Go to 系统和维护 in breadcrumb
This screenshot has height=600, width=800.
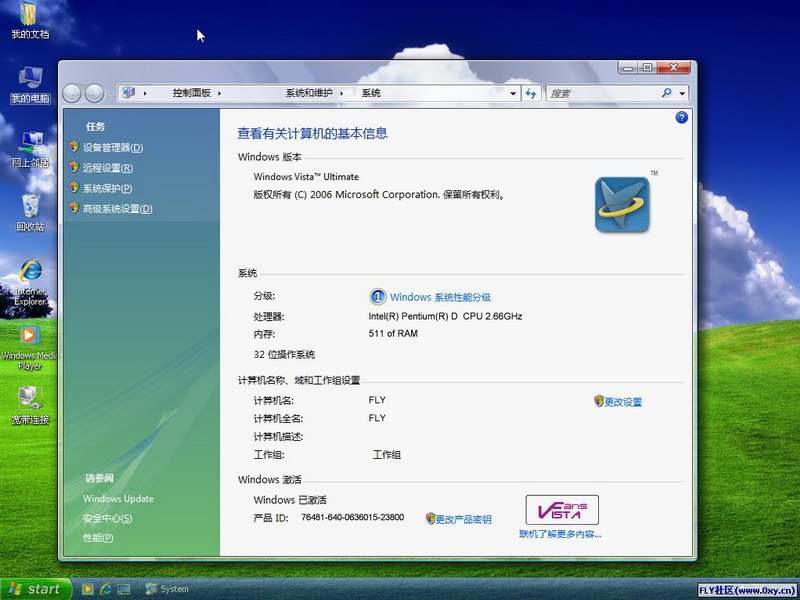coord(309,93)
